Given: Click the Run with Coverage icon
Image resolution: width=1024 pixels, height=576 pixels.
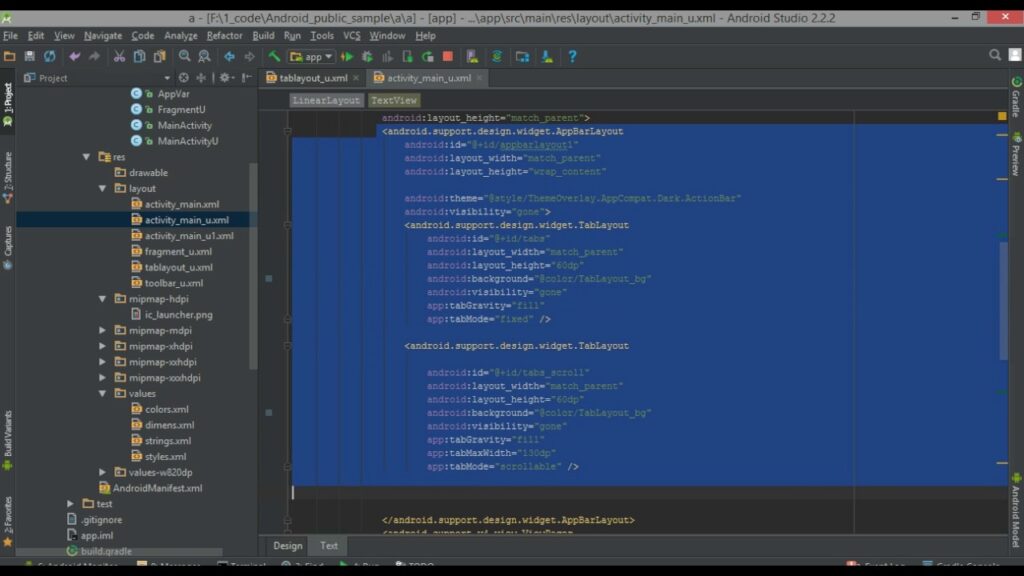Looking at the screenshot, I should [387, 57].
